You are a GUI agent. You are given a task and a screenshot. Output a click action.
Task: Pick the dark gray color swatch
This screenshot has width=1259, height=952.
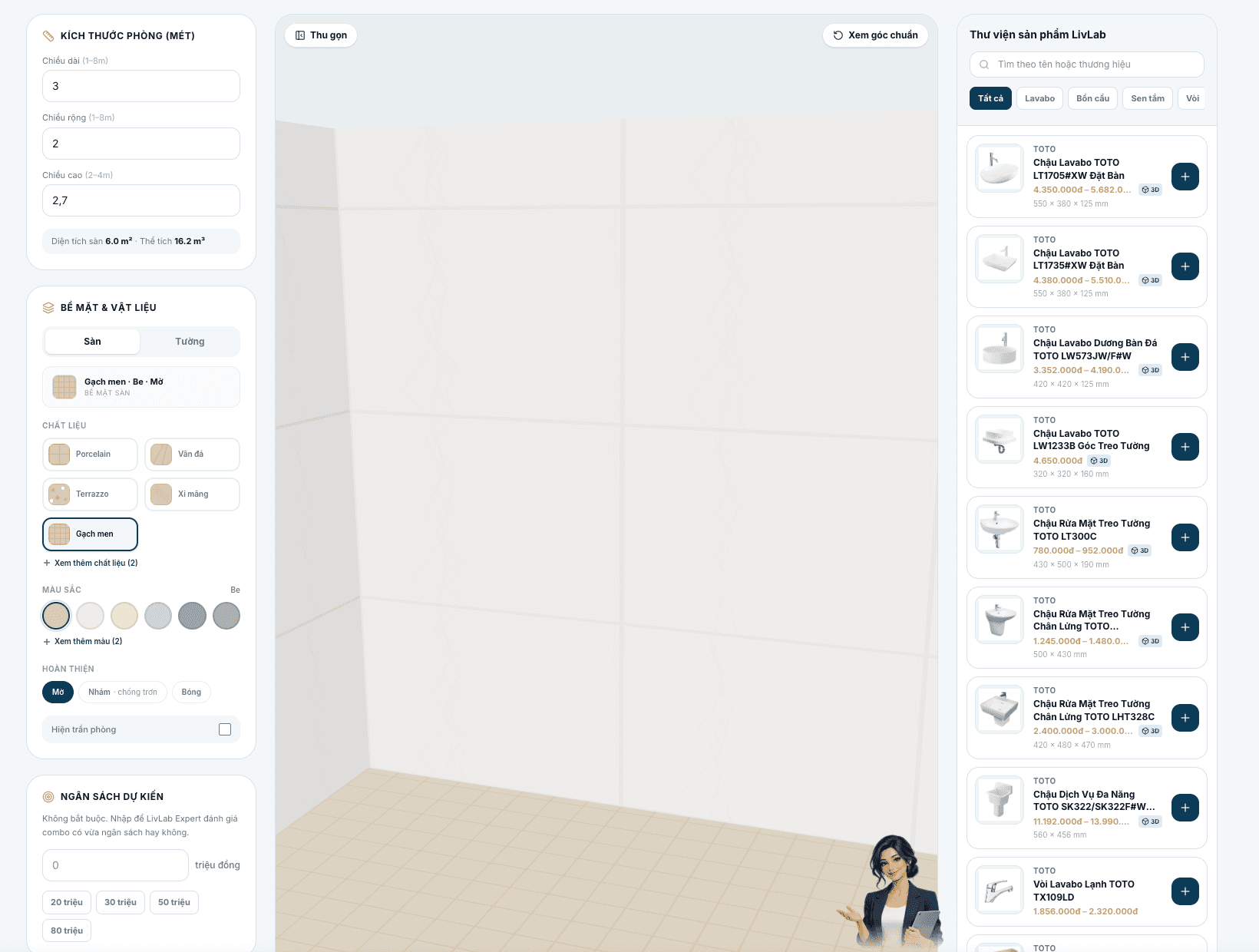tap(192, 616)
